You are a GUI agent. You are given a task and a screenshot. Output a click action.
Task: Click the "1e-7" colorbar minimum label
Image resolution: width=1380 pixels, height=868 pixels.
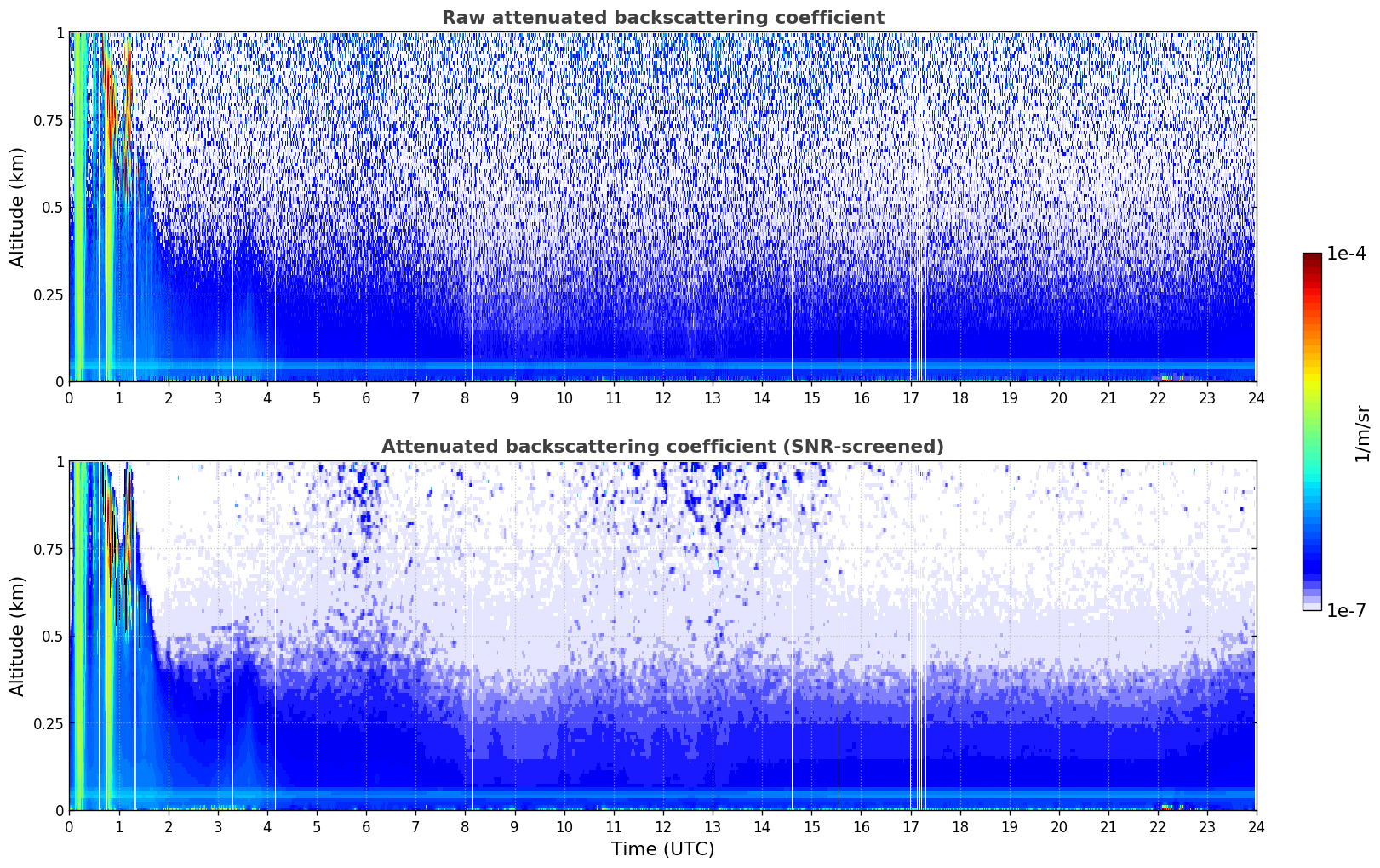coord(1346,610)
